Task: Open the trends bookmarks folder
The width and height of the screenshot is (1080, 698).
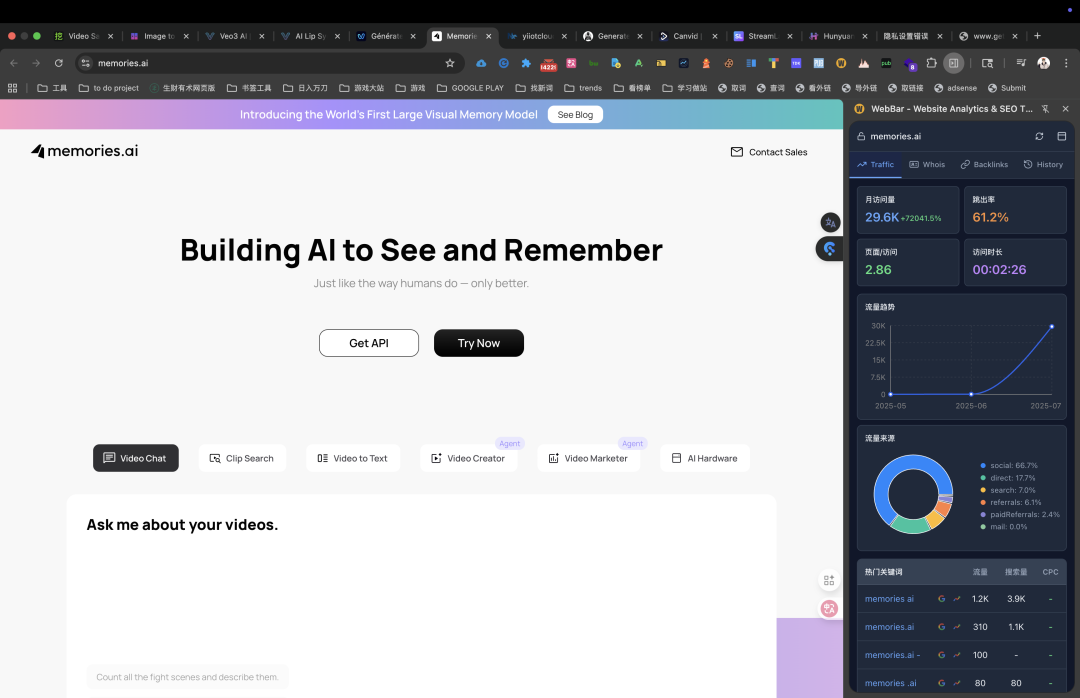Action: 583,88
